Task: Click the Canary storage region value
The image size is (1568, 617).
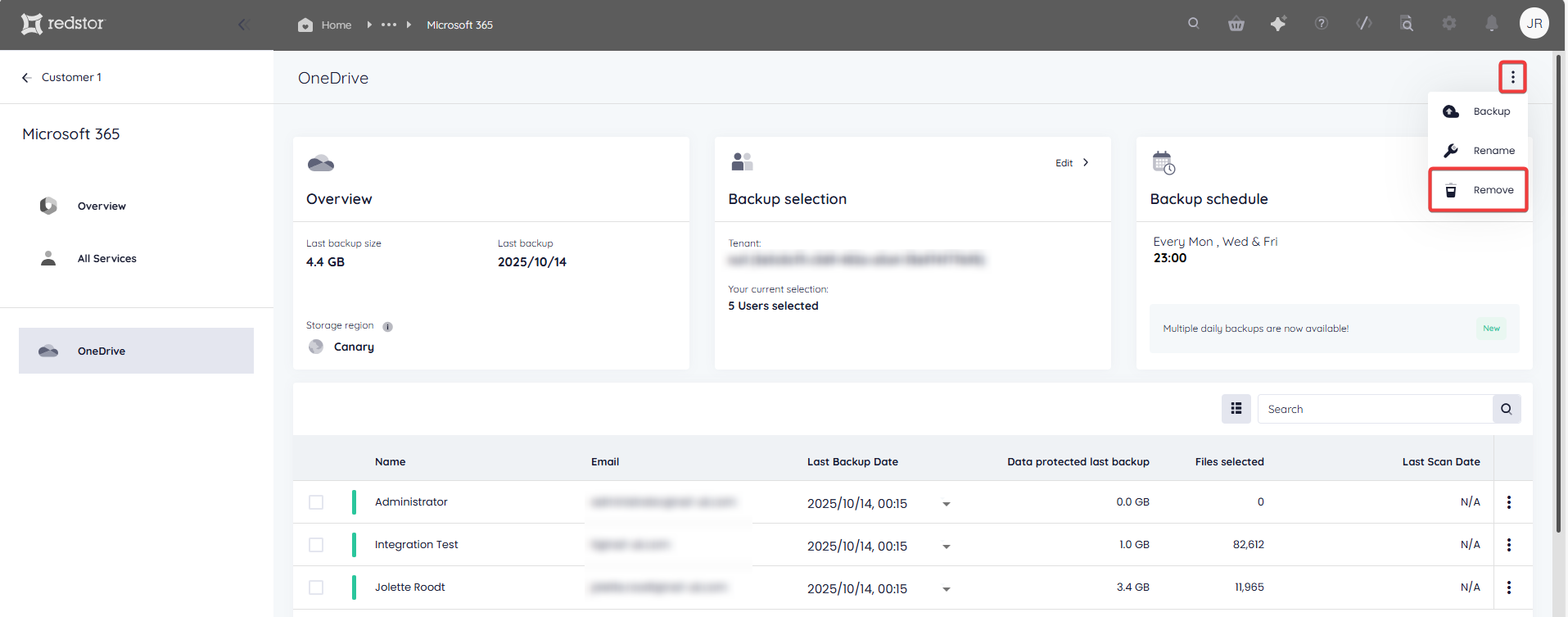Action: 354,347
